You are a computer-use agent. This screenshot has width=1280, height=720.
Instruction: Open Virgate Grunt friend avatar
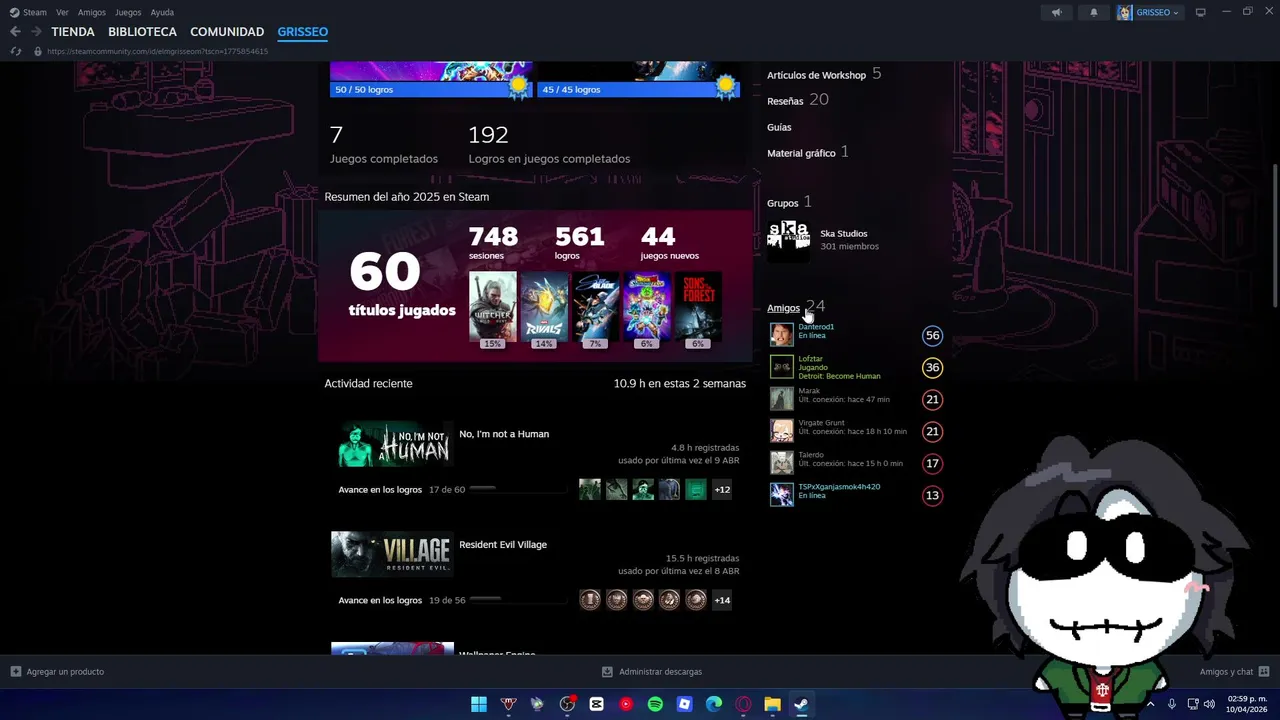click(x=781, y=431)
